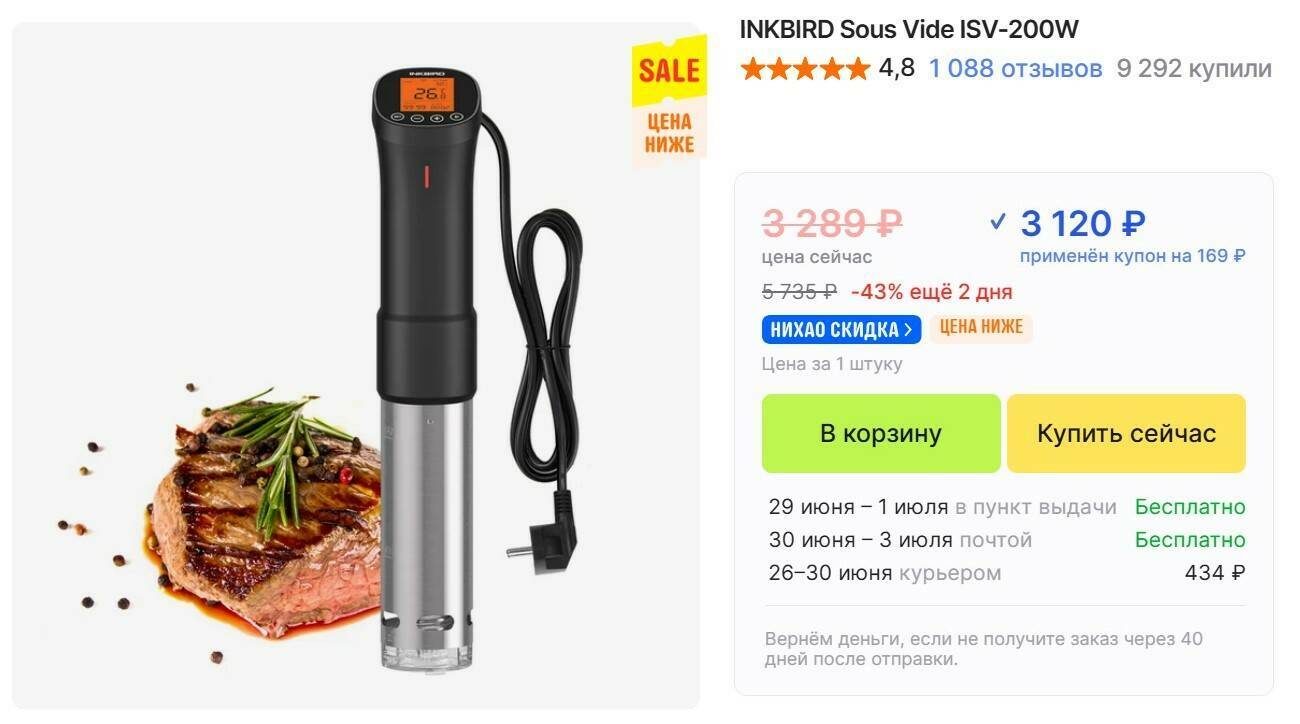This screenshot has height=724, width=1300.
Task: Open the НИХАО СКИДКА discount badge
Action: (x=841, y=329)
